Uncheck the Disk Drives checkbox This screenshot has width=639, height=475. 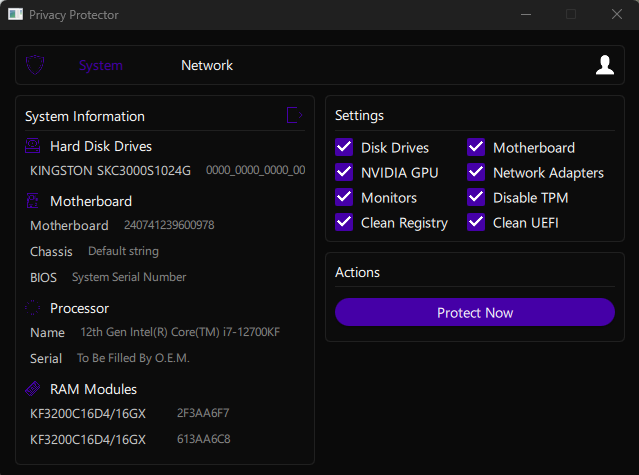[344, 147]
